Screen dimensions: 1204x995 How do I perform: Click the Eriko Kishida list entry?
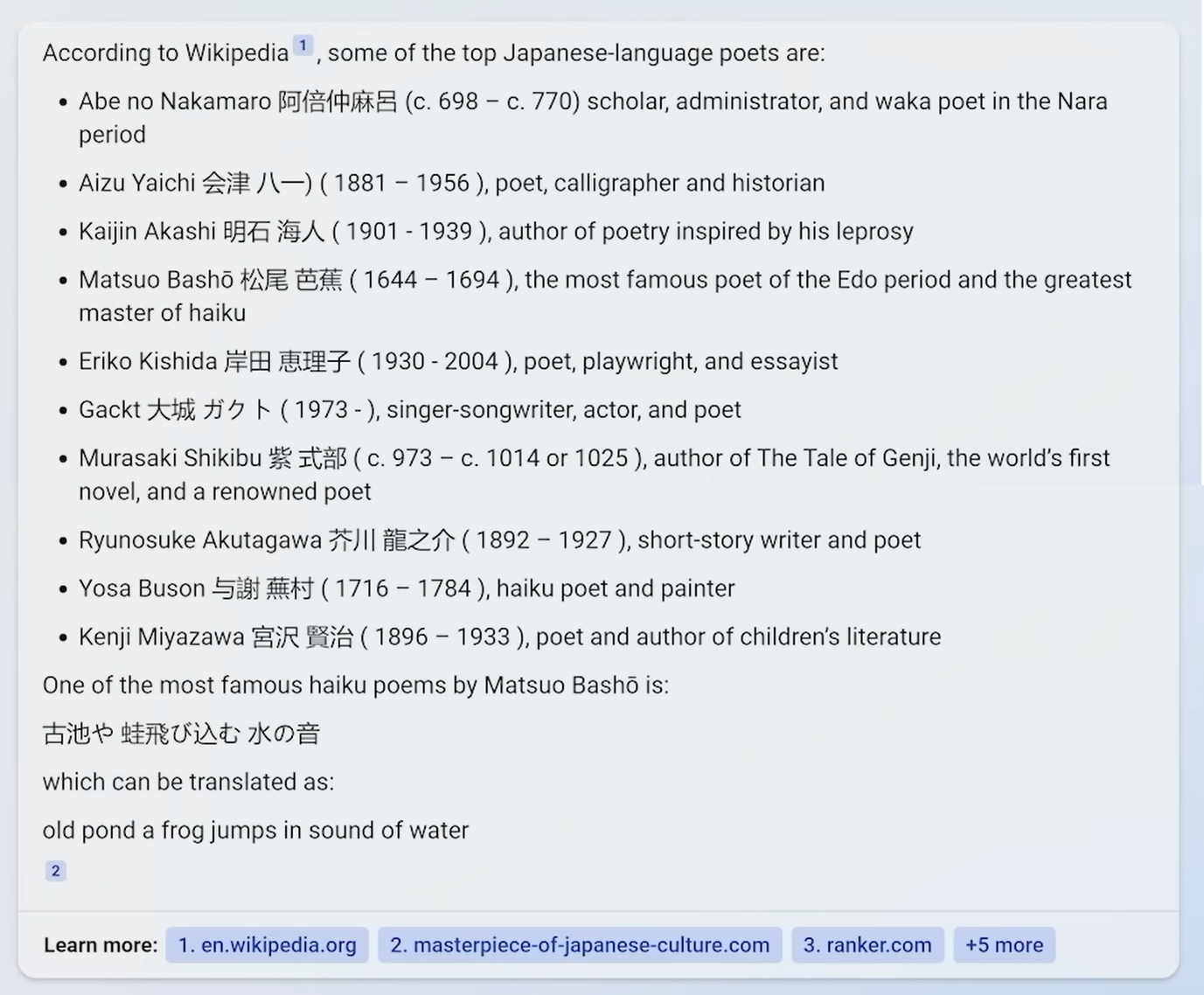click(x=458, y=361)
